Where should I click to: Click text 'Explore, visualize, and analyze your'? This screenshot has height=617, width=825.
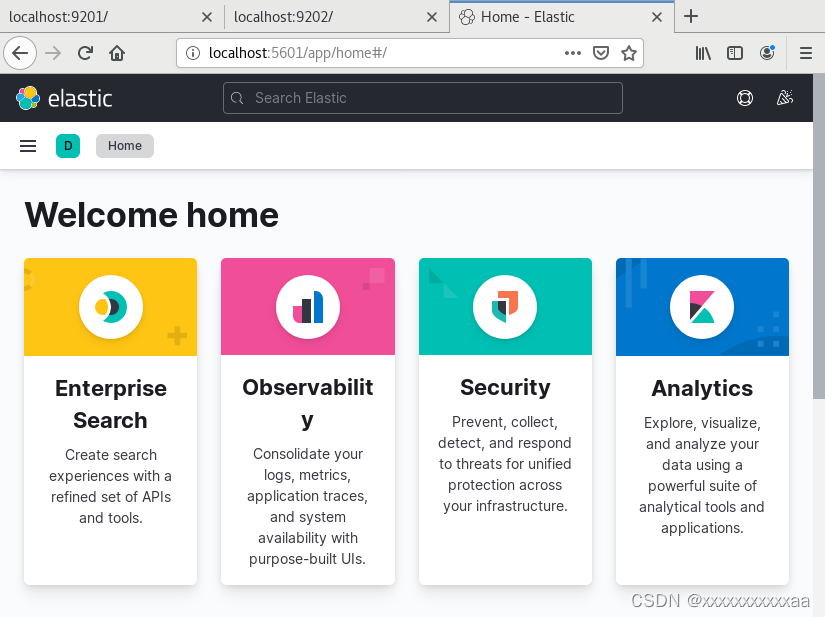coord(702,433)
